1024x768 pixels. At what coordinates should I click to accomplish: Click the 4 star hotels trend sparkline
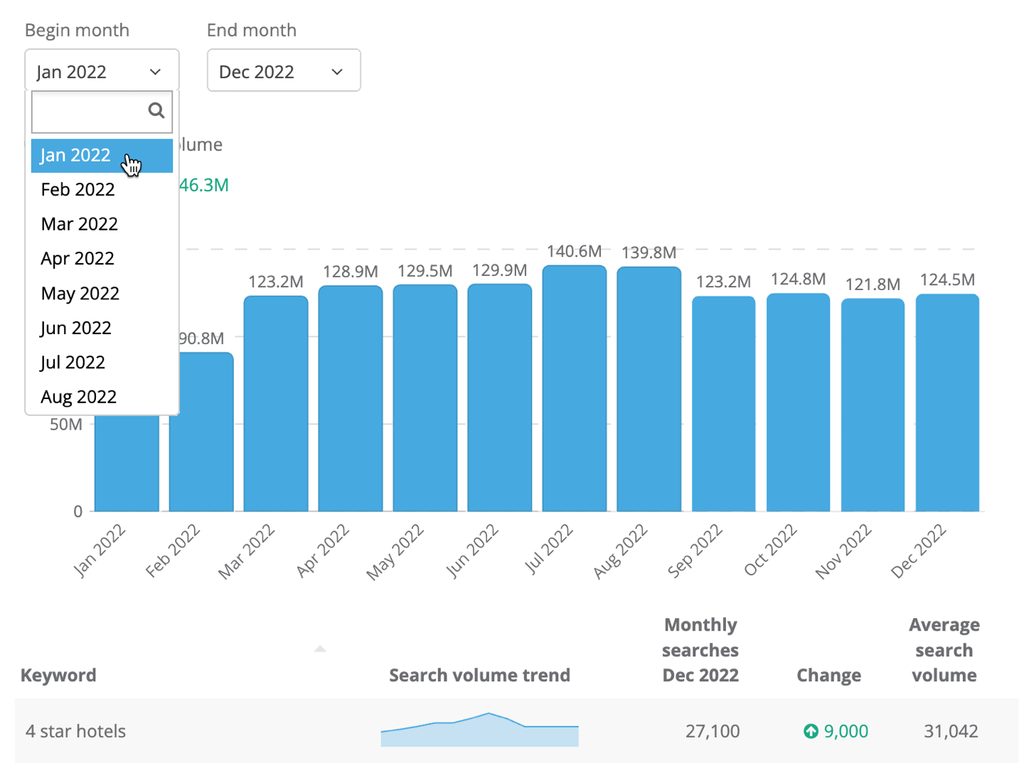pyautogui.click(x=479, y=729)
